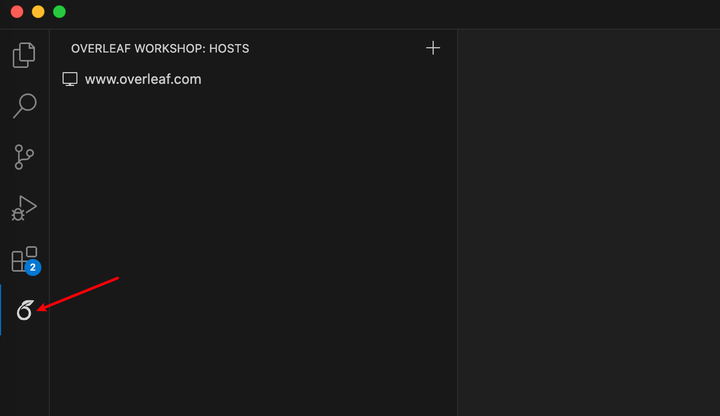Add a new Overleaf host
Viewport: 720px width, 416px height.
click(x=433, y=48)
